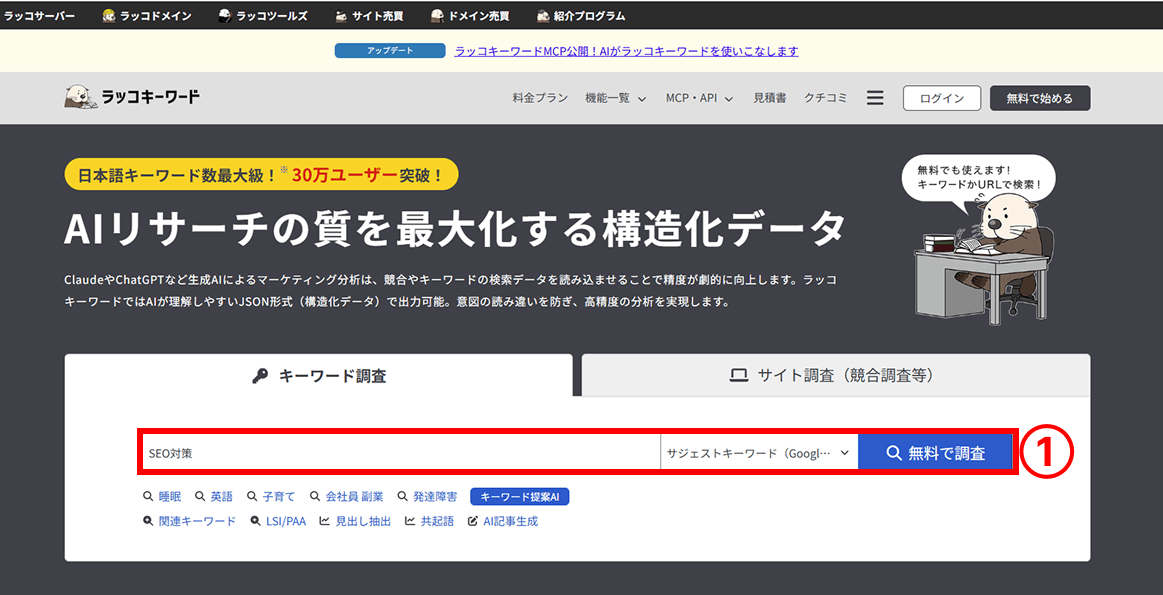Open 見出し抽出 tool link
The height and width of the screenshot is (595, 1163).
pyautogui.click(x=355, y=522)
